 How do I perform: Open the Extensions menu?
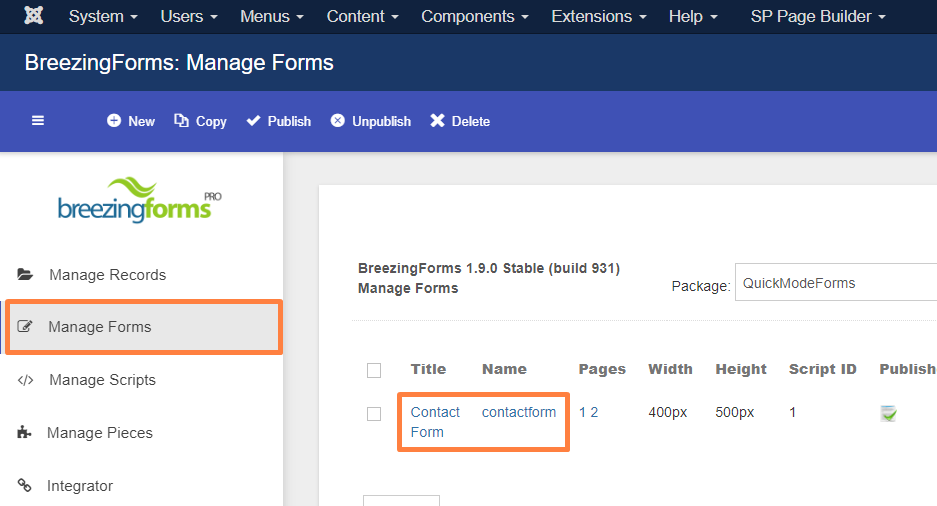pos(599,17)
